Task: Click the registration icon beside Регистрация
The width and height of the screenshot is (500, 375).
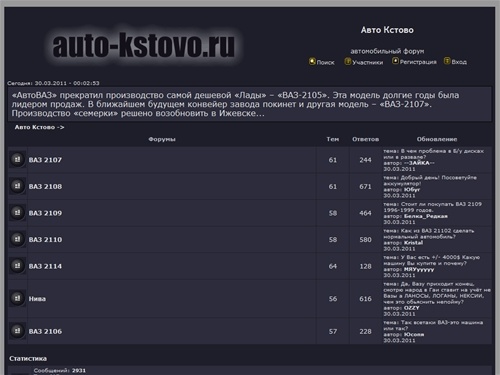Action: click(395, 61)
